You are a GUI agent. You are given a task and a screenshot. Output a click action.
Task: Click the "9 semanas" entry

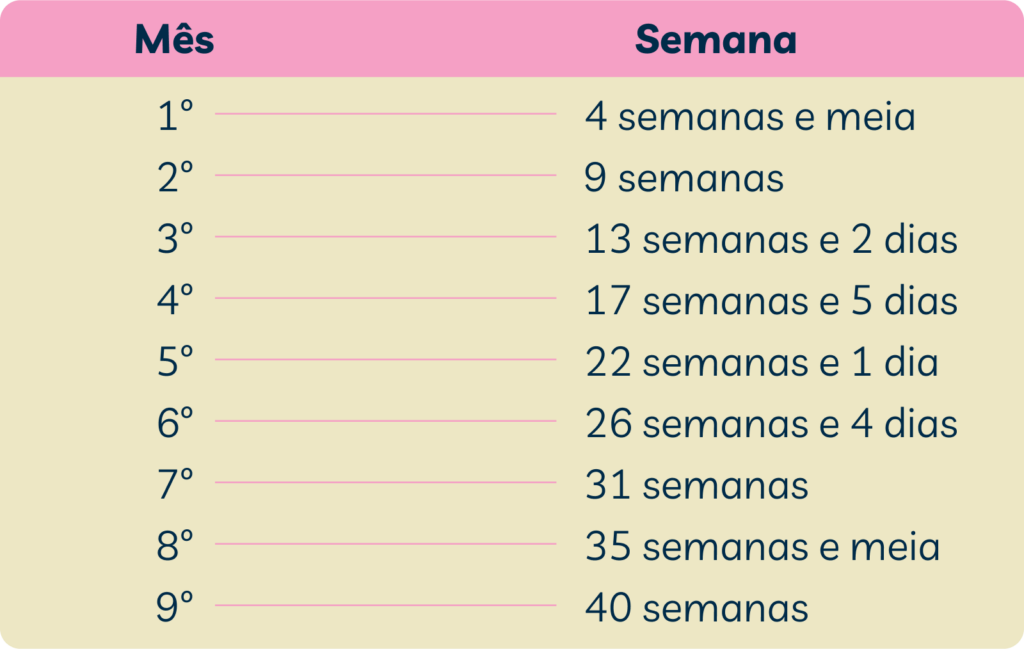[x=684, y=178]
